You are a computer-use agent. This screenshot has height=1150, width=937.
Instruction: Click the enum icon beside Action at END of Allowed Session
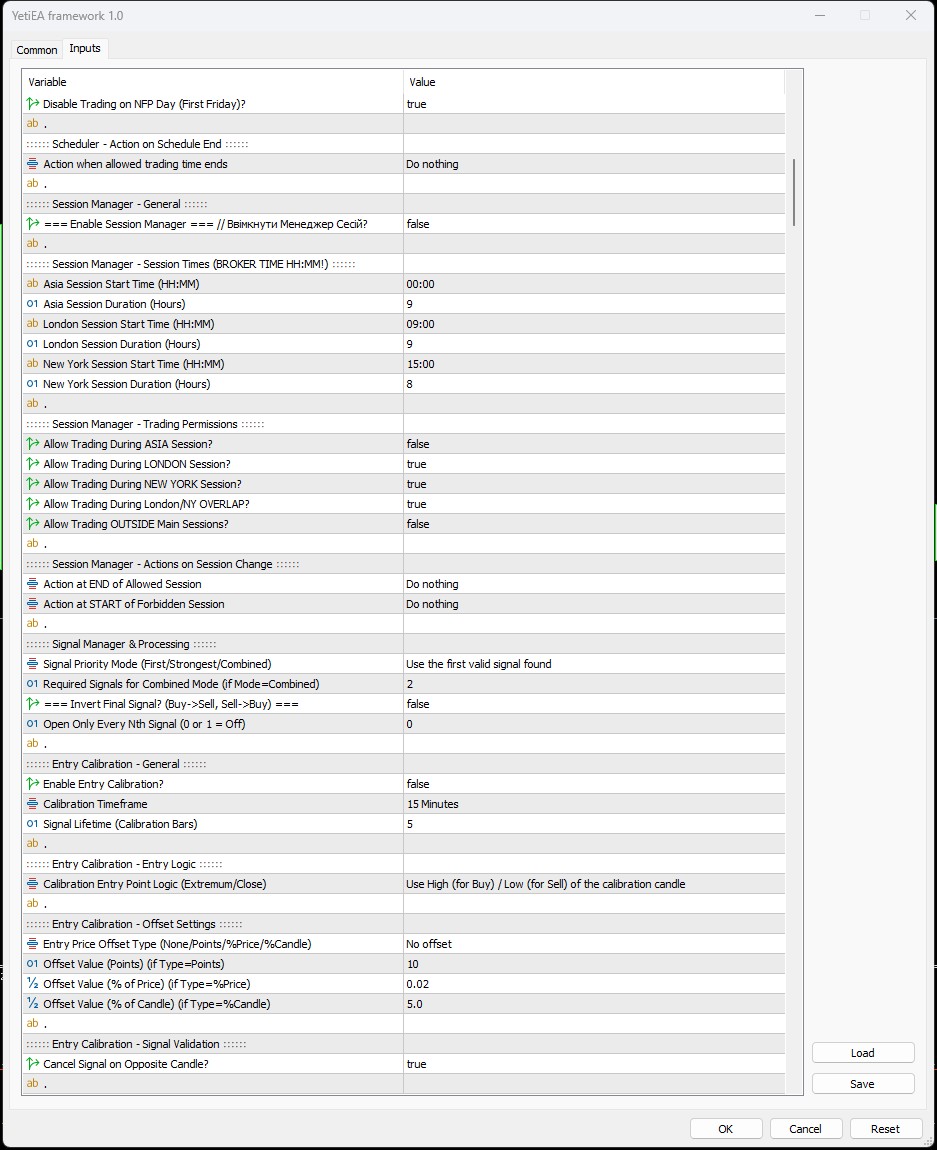pyautogui.click(x=32, y=584)
